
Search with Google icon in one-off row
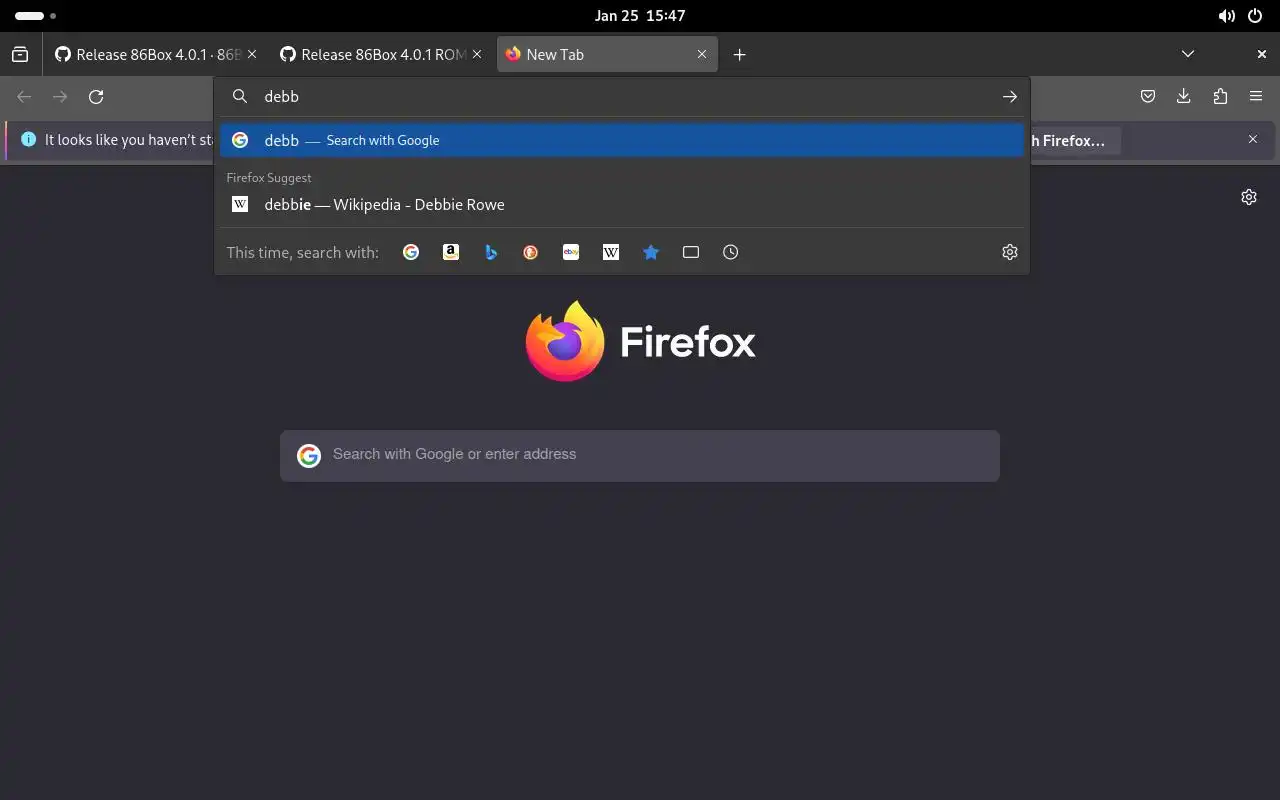pos(411,252)
